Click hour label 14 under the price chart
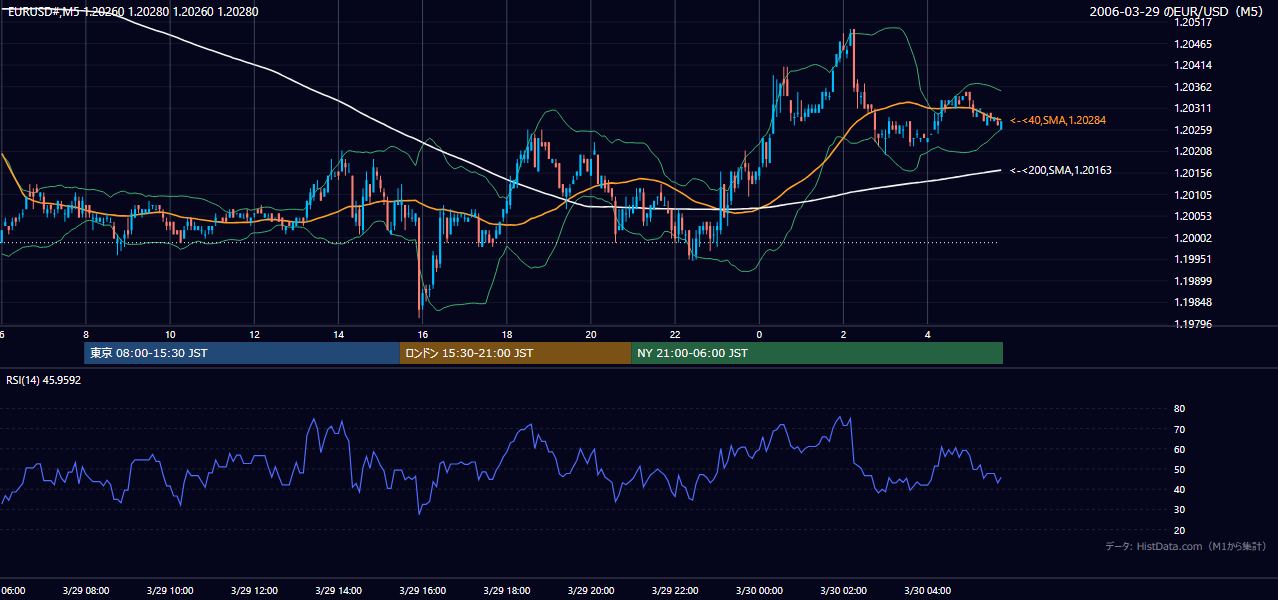The width and height of the screenshot is (1278, 600). point(338,334)
